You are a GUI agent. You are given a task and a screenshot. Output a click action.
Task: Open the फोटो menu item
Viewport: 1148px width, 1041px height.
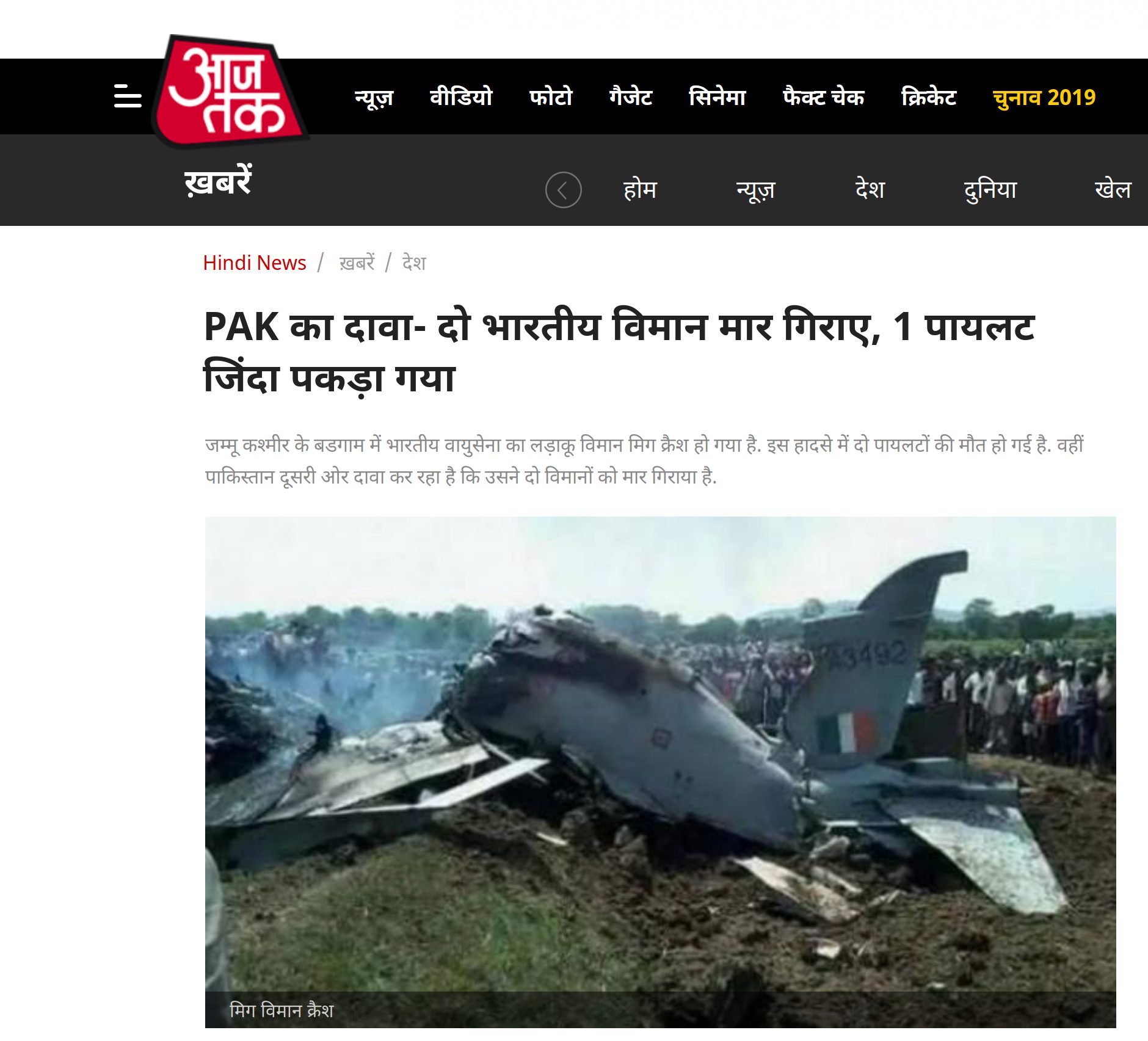[x=551, y=96]
